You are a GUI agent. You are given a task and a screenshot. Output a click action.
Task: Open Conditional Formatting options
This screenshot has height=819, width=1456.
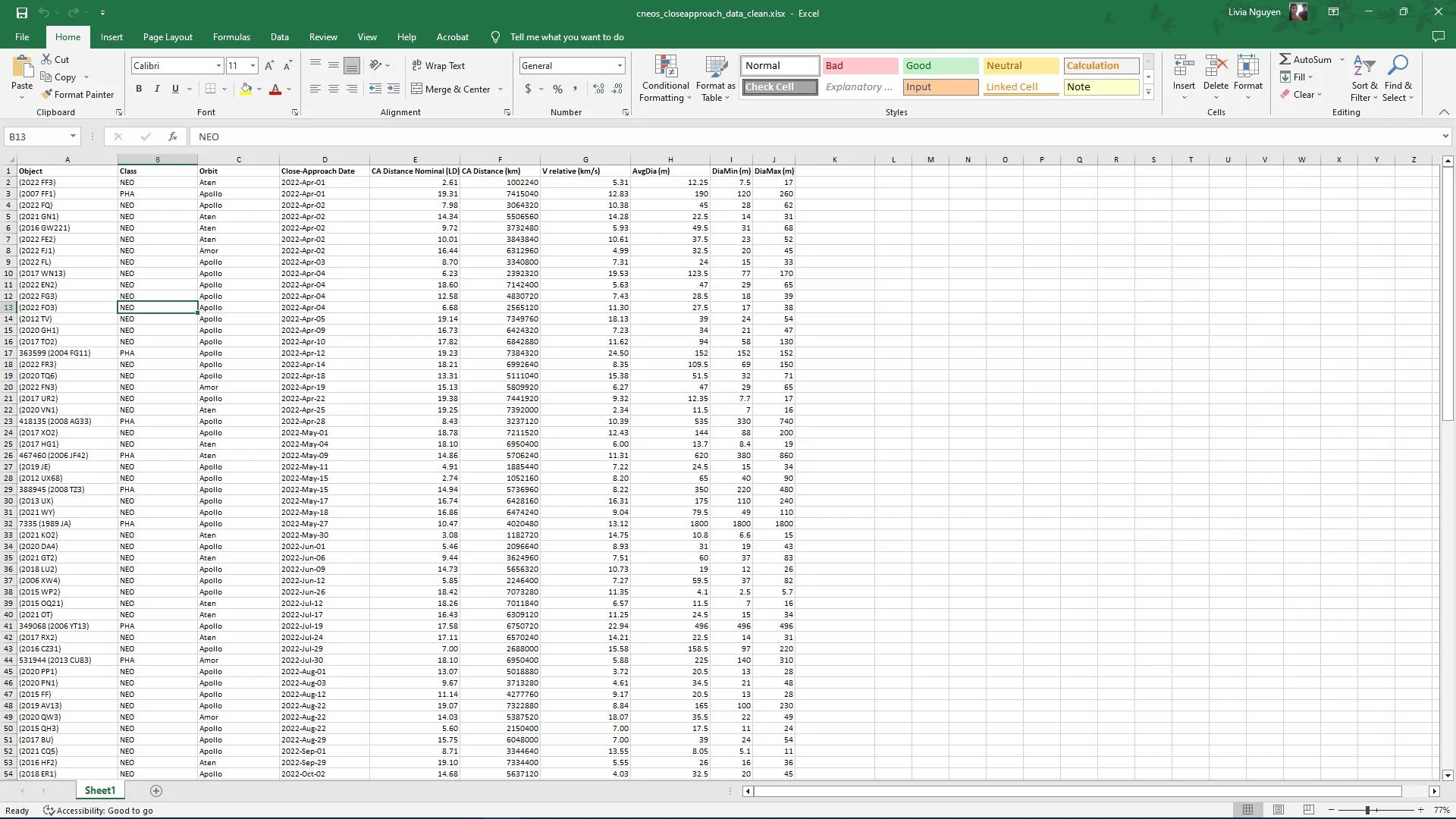[665, 78]
